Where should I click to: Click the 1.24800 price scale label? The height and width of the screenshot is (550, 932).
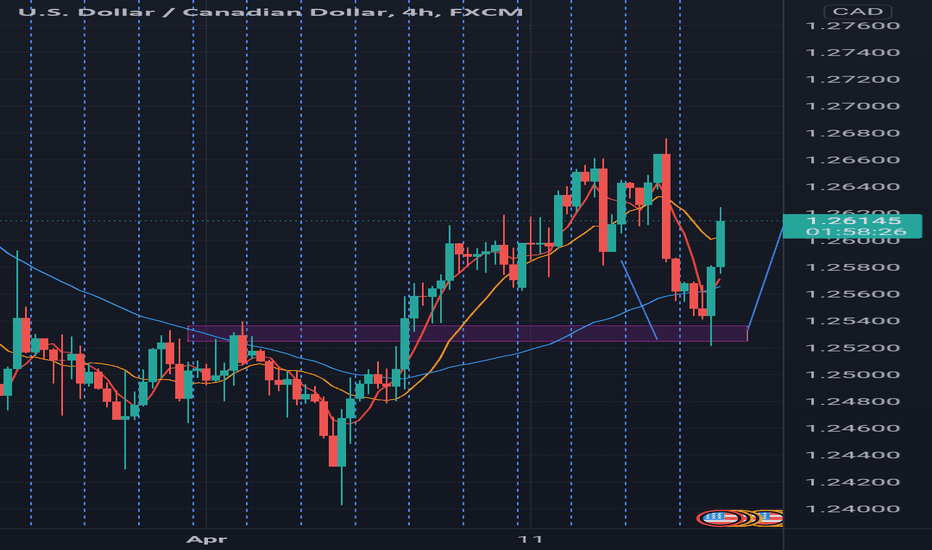[x=852, y=401]
